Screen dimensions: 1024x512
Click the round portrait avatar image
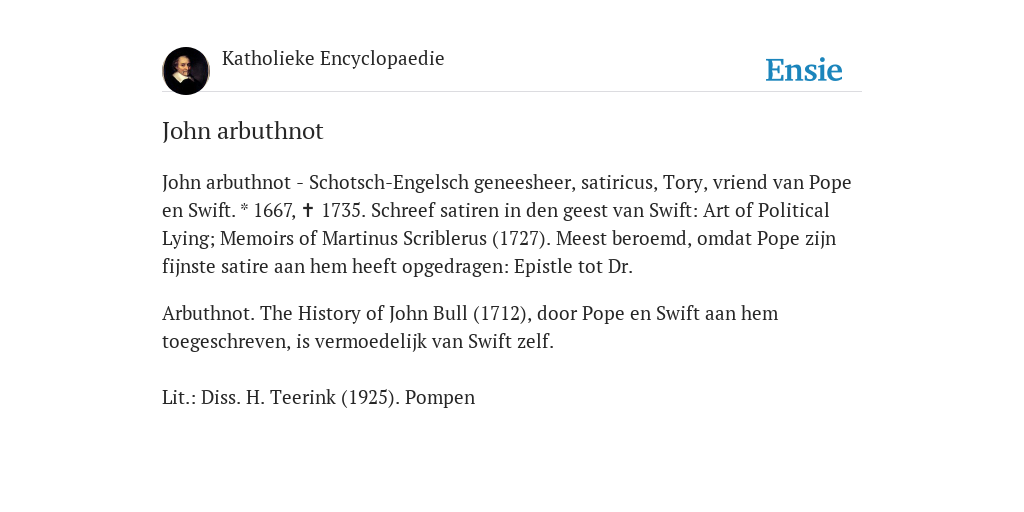click(186, 71)
